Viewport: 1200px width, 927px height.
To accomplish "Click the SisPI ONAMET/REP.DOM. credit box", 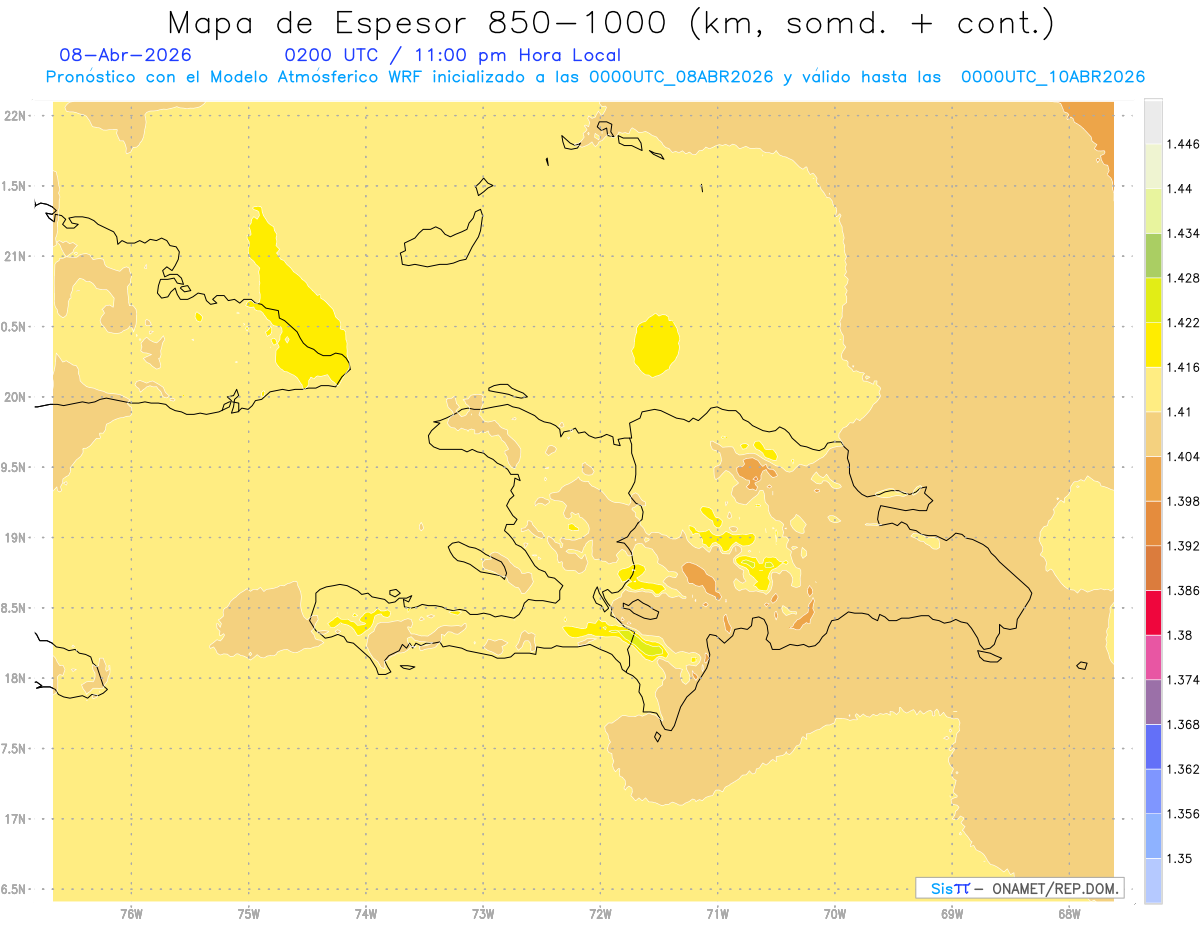I will click(x=1019, y=888).
